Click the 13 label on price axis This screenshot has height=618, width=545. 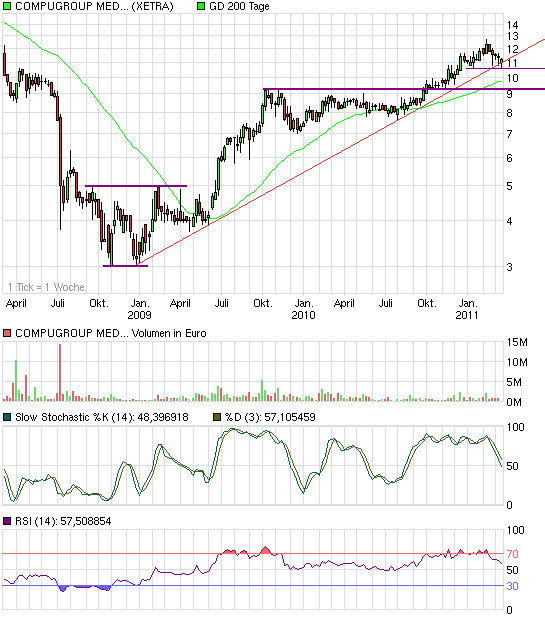pyautogui.click(x=512, y=37)
